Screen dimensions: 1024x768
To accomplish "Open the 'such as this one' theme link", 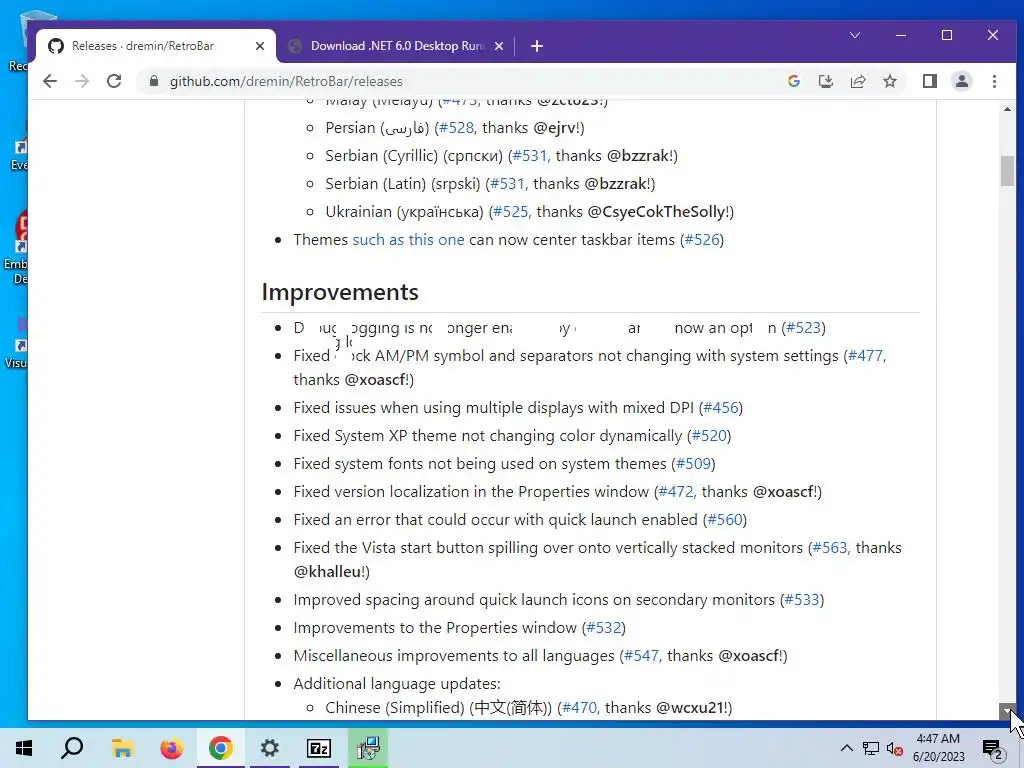I will [x=408, y=240].
